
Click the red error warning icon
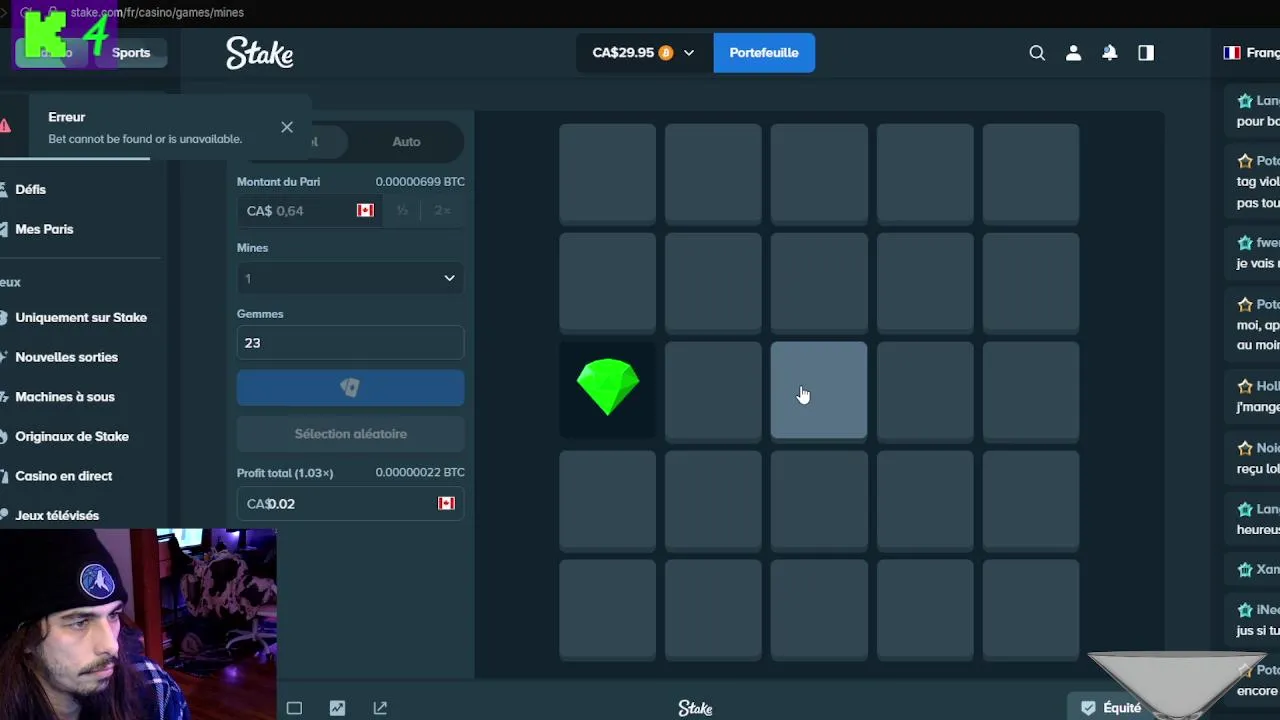(x=5, y=125)
